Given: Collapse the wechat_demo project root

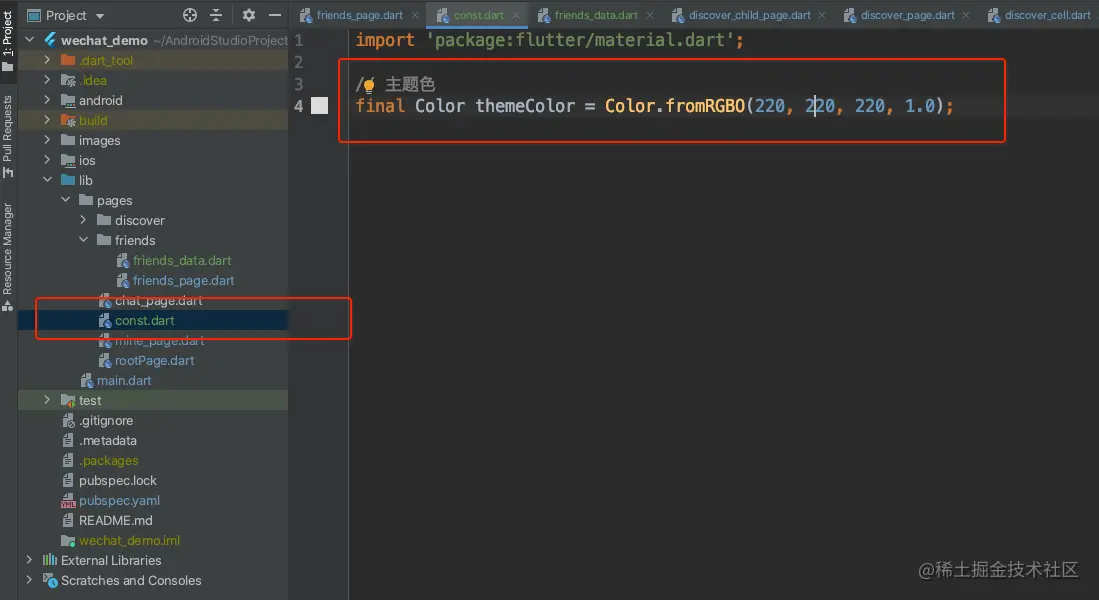Looking at the screenshot, I should pos(30,40).
